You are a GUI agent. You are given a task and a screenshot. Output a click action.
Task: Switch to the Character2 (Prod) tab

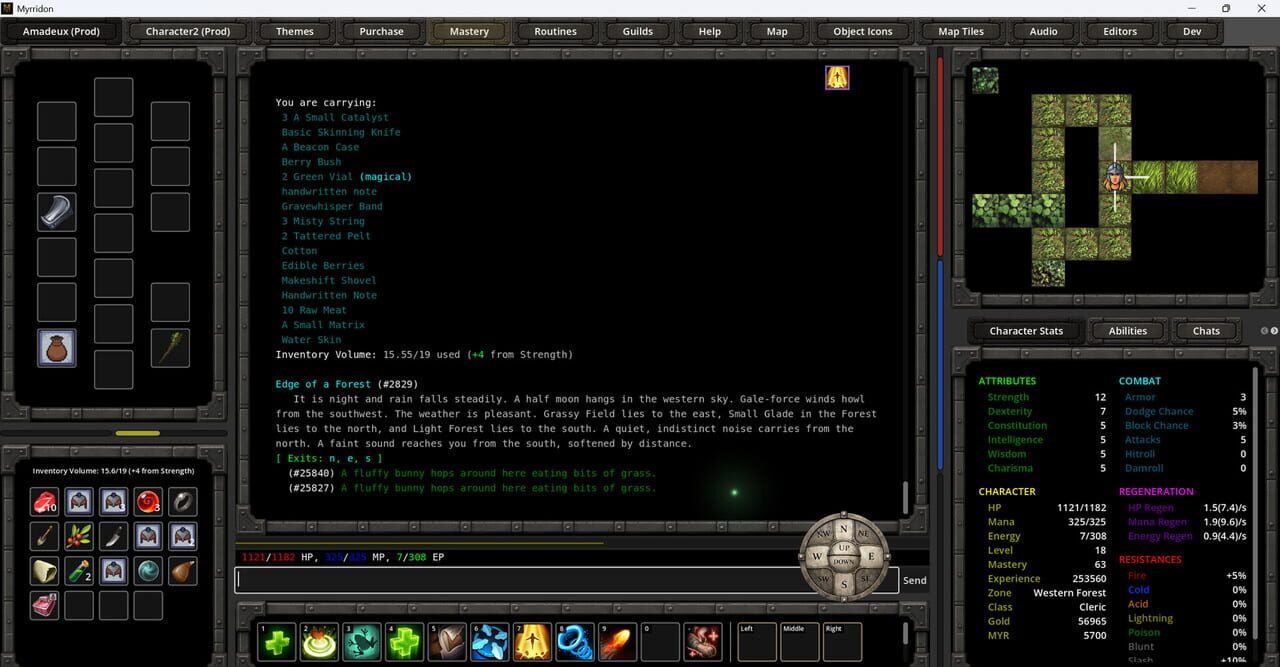click(188, 31)
